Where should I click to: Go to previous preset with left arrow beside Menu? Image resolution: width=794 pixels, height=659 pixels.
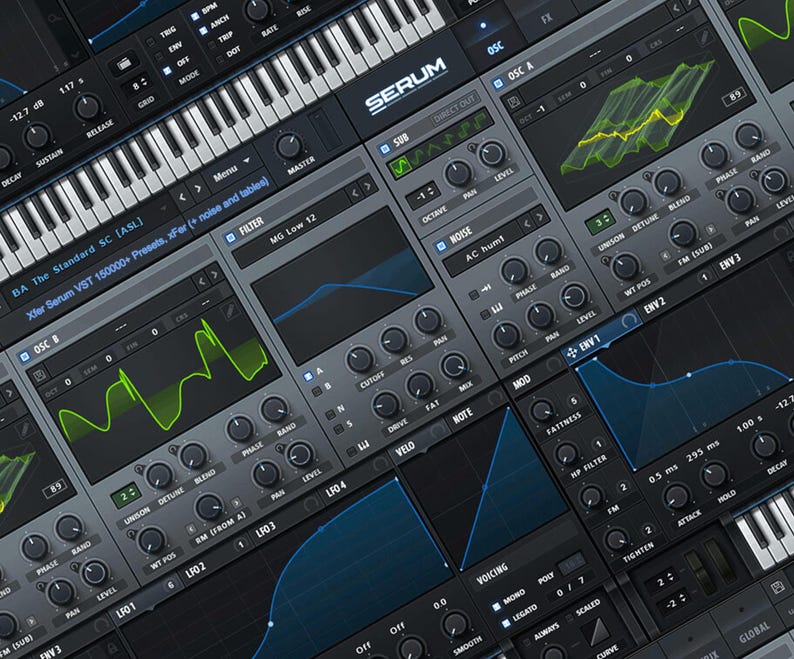pos(182,196)
